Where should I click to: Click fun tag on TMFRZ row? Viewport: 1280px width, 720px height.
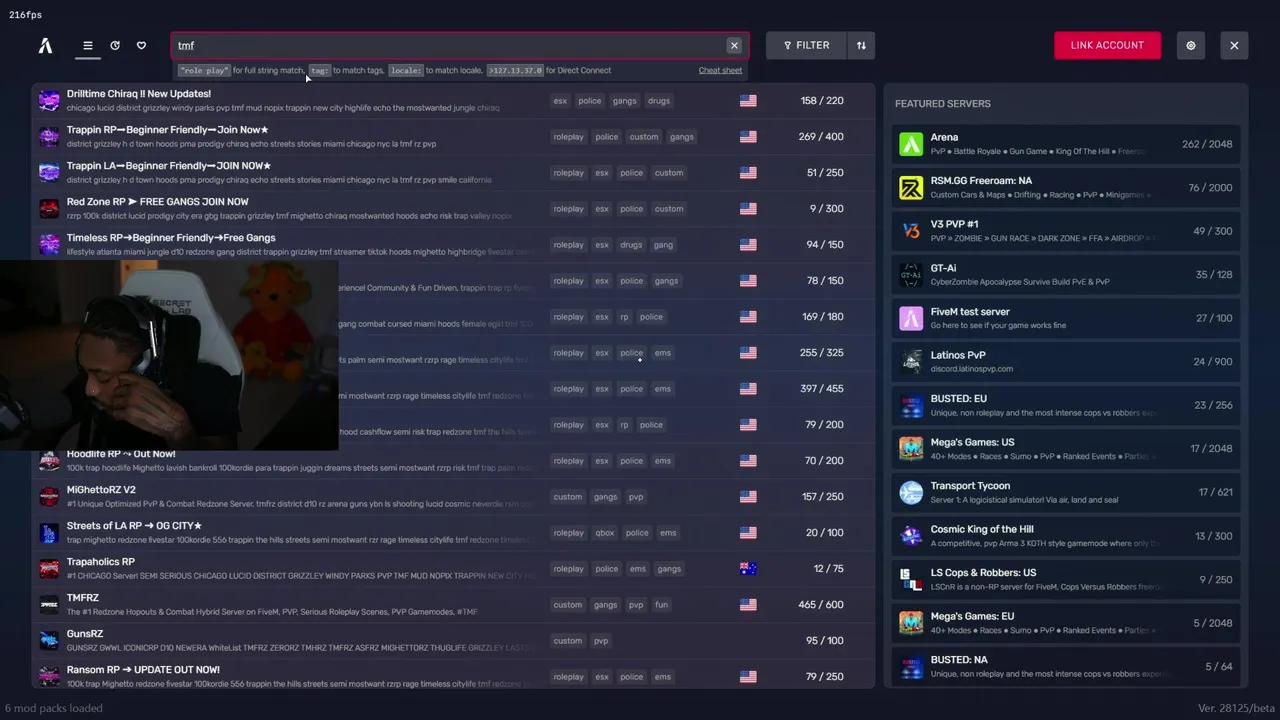pyautogui.click(x=661, y=604)
